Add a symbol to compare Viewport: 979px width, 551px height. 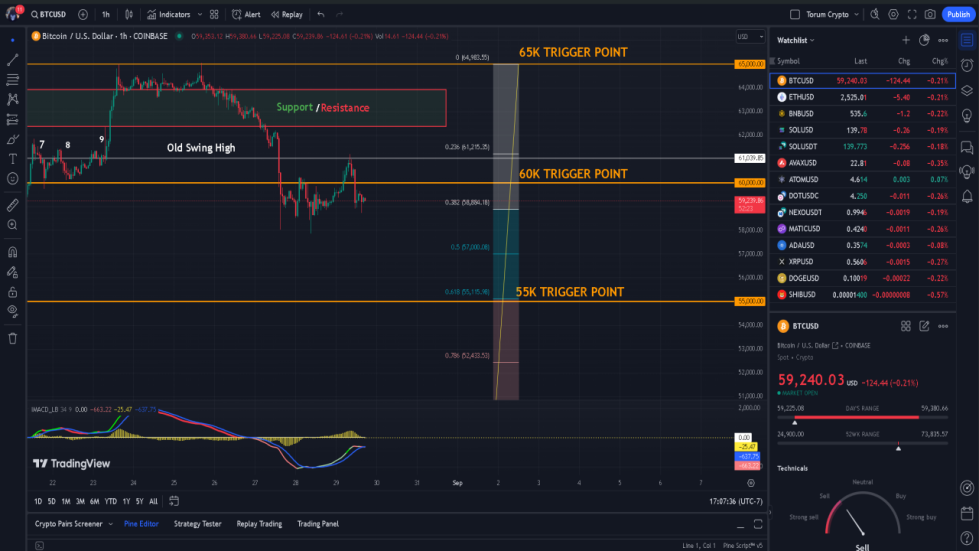pyautogui.click(x=83, y=14)
